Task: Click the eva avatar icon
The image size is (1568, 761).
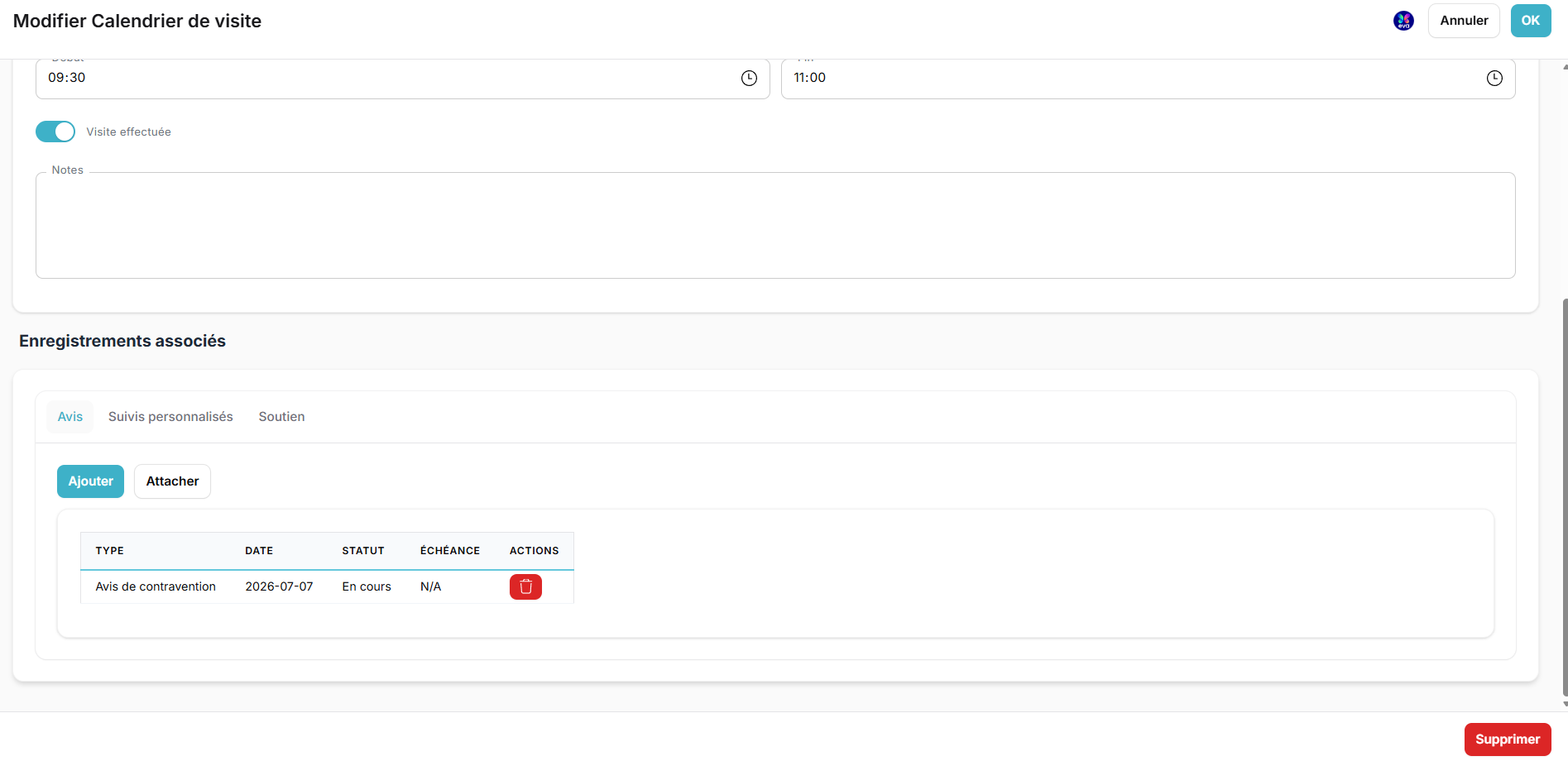Action: tap(1403, 21)
